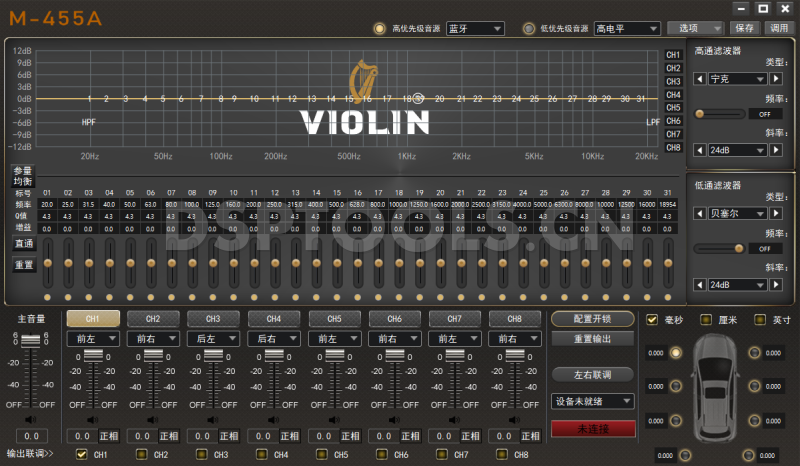The width and height of the screenshot is (800, 466).
Task: Click the CH8 mute speaker icon
Action: point(516,420)
